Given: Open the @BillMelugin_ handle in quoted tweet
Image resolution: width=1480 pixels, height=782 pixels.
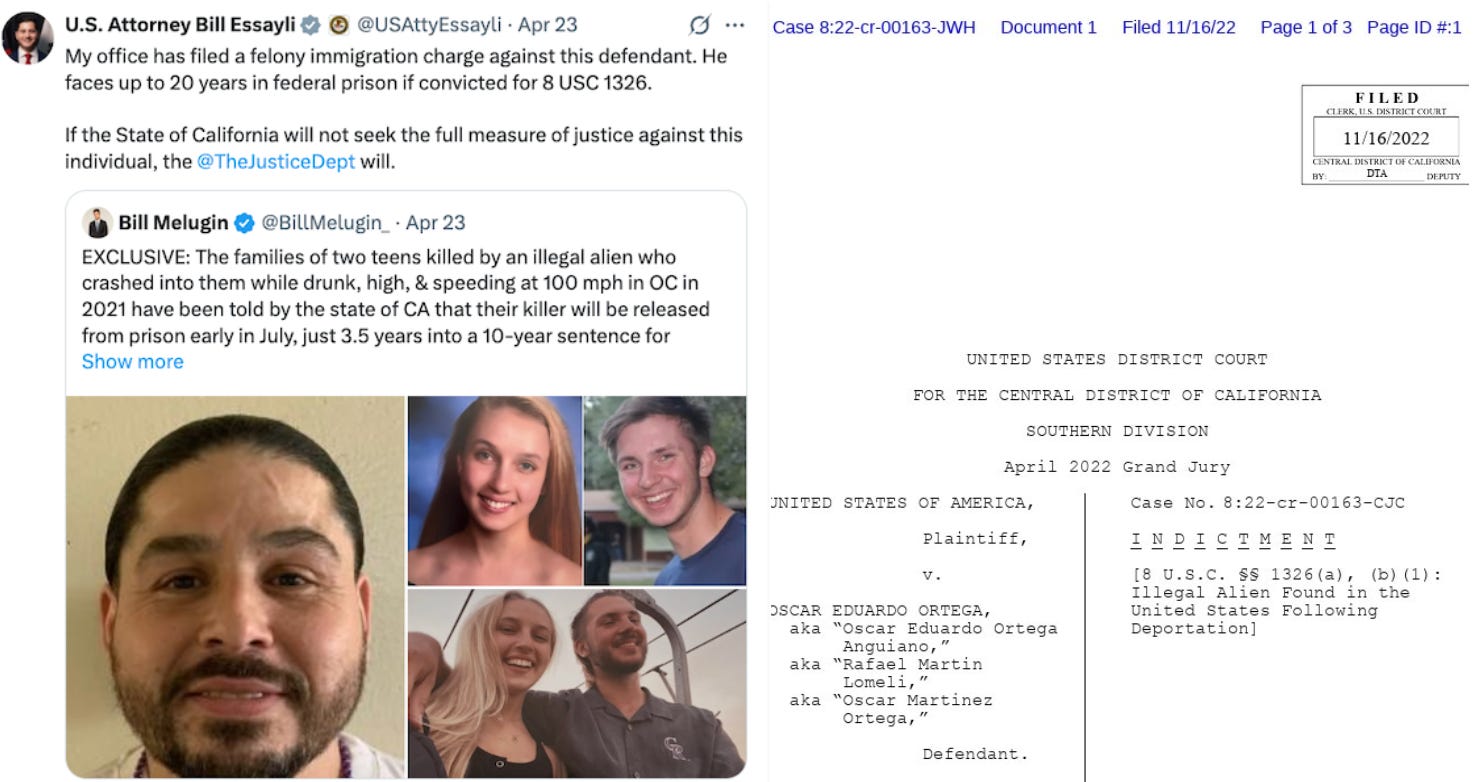Looking at the screenshot, I should 325,223.
